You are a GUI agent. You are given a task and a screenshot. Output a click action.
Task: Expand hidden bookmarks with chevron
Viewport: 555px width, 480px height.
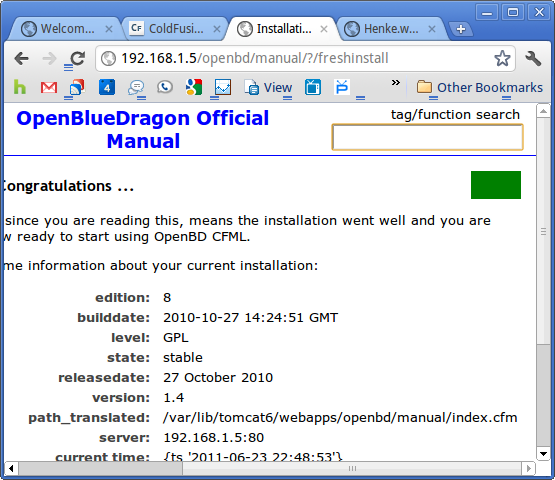[395, 83]
